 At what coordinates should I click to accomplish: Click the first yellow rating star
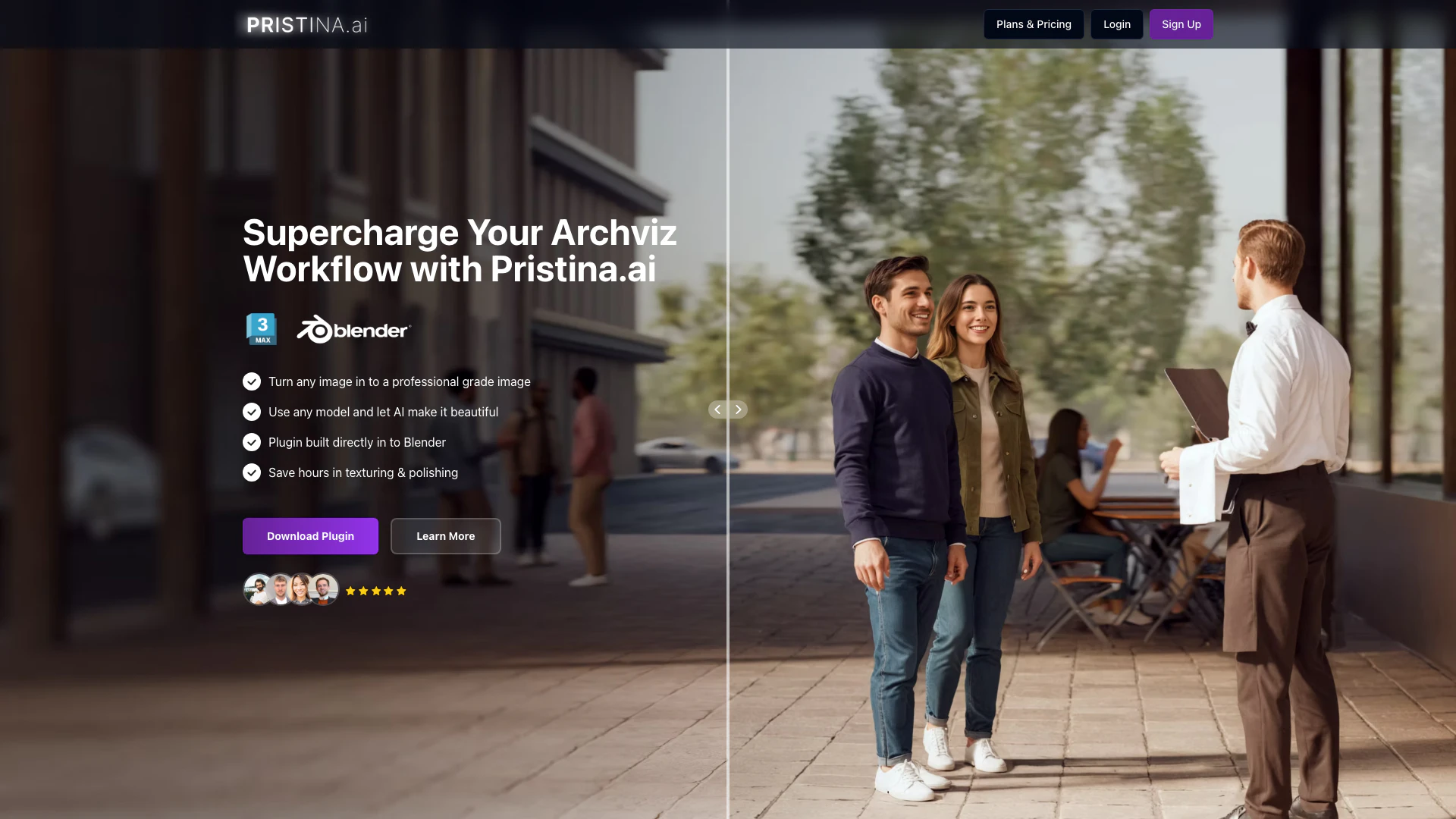pos(350,591)
